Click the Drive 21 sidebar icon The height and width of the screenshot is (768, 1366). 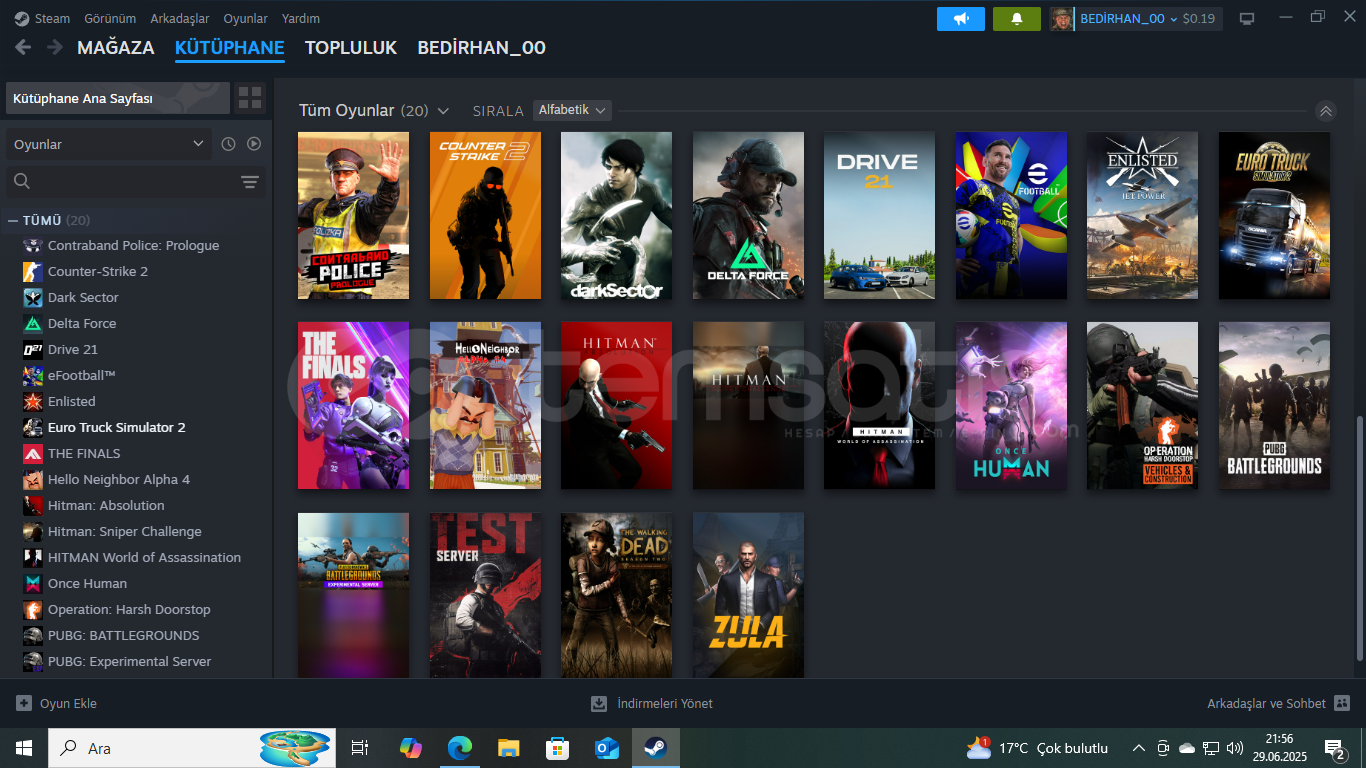tap(32, 350)
